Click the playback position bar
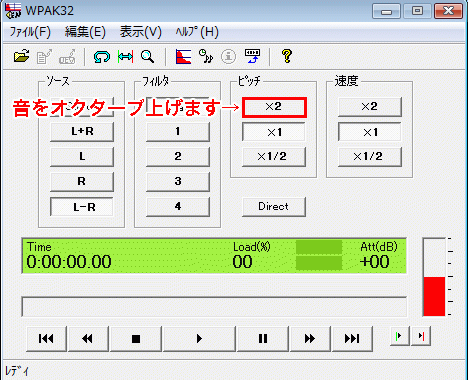Screen dimensions: 468x380 (x=214, y=307)
